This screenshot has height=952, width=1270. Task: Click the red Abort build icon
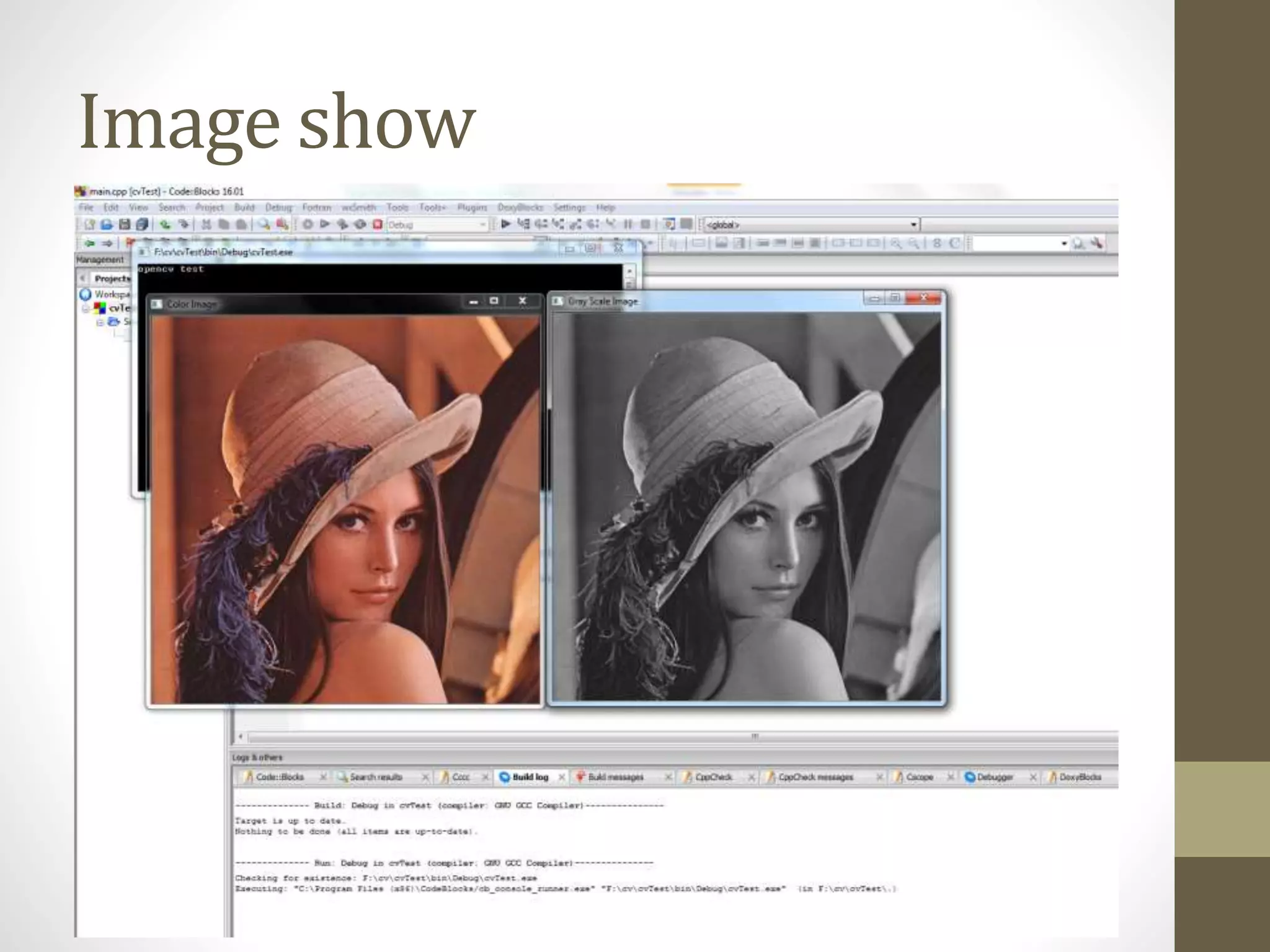377,224
